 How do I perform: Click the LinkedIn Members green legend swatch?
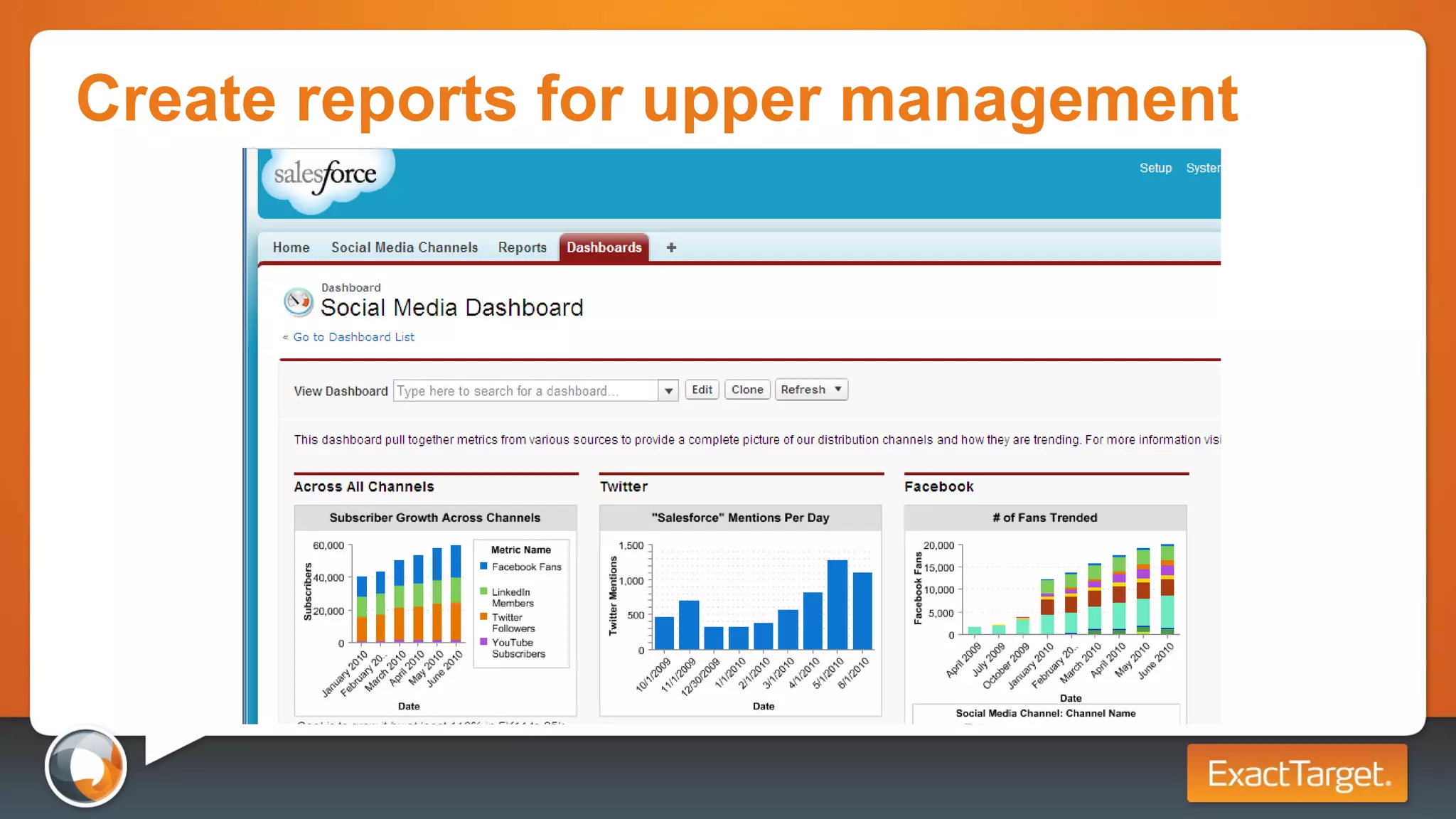pos(483,591)
